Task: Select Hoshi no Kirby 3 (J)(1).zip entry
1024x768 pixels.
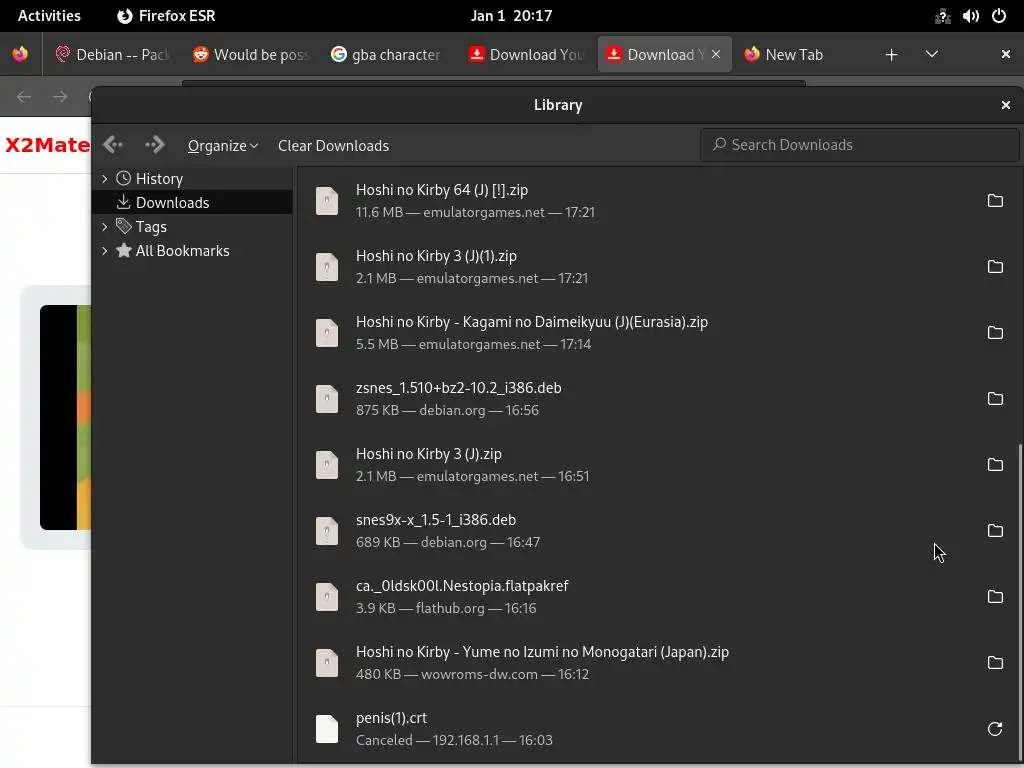Action: tap(658, 266)
